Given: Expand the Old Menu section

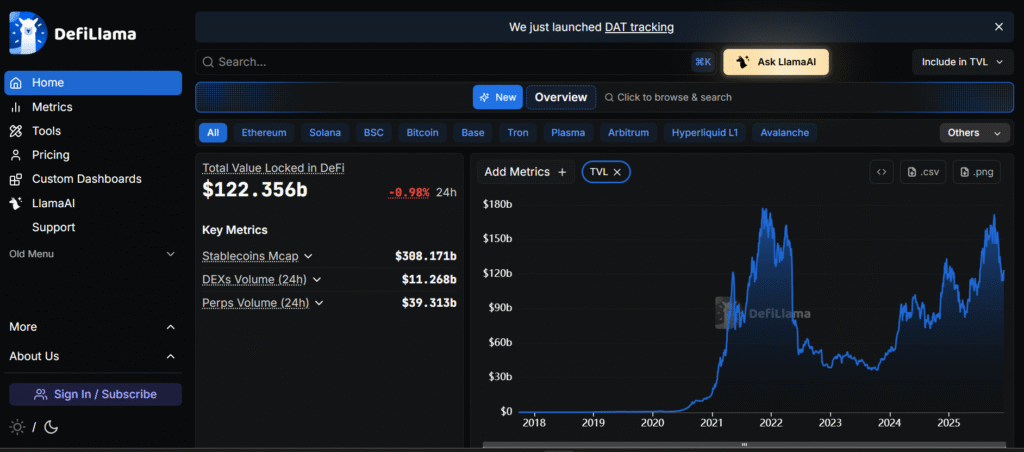Looking at the screenshot, I should point(93,253).
